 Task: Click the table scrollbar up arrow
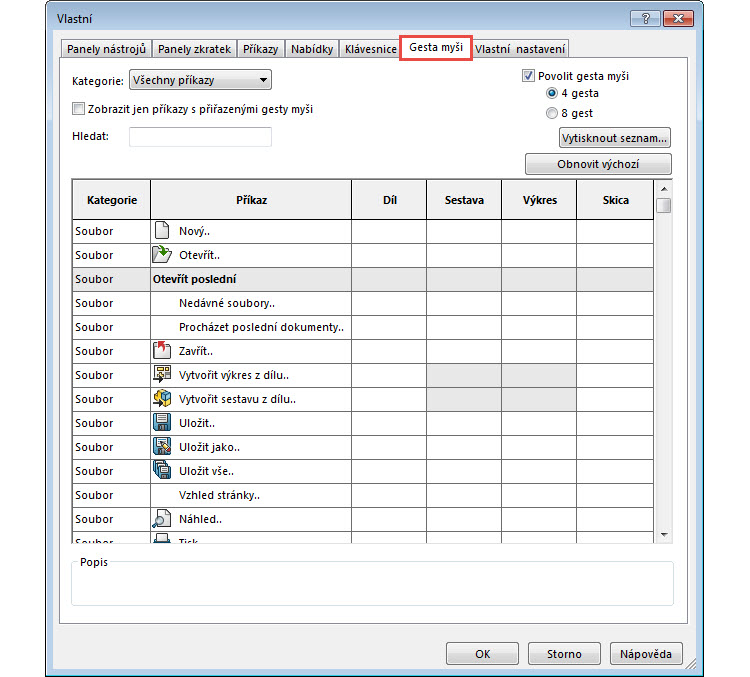pyautogui.click(x=664, y=189)
